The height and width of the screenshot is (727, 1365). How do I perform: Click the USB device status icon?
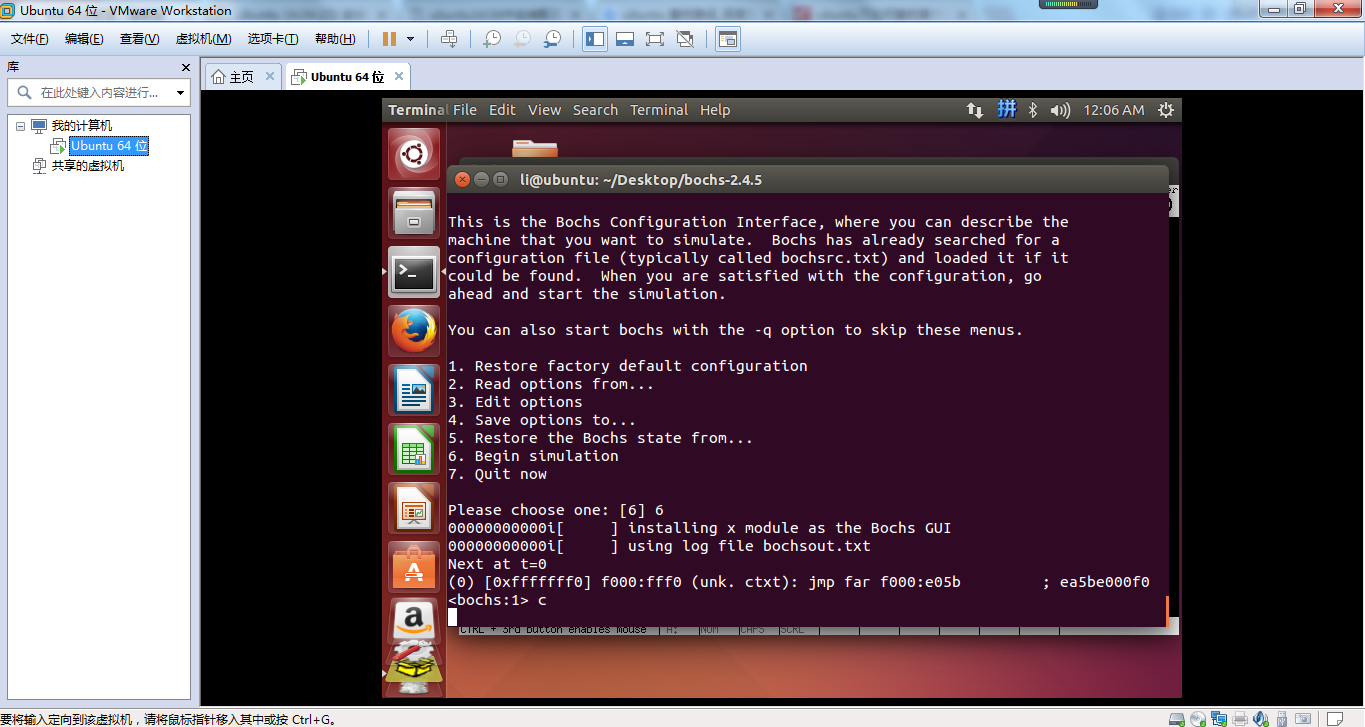(1283, 719)
